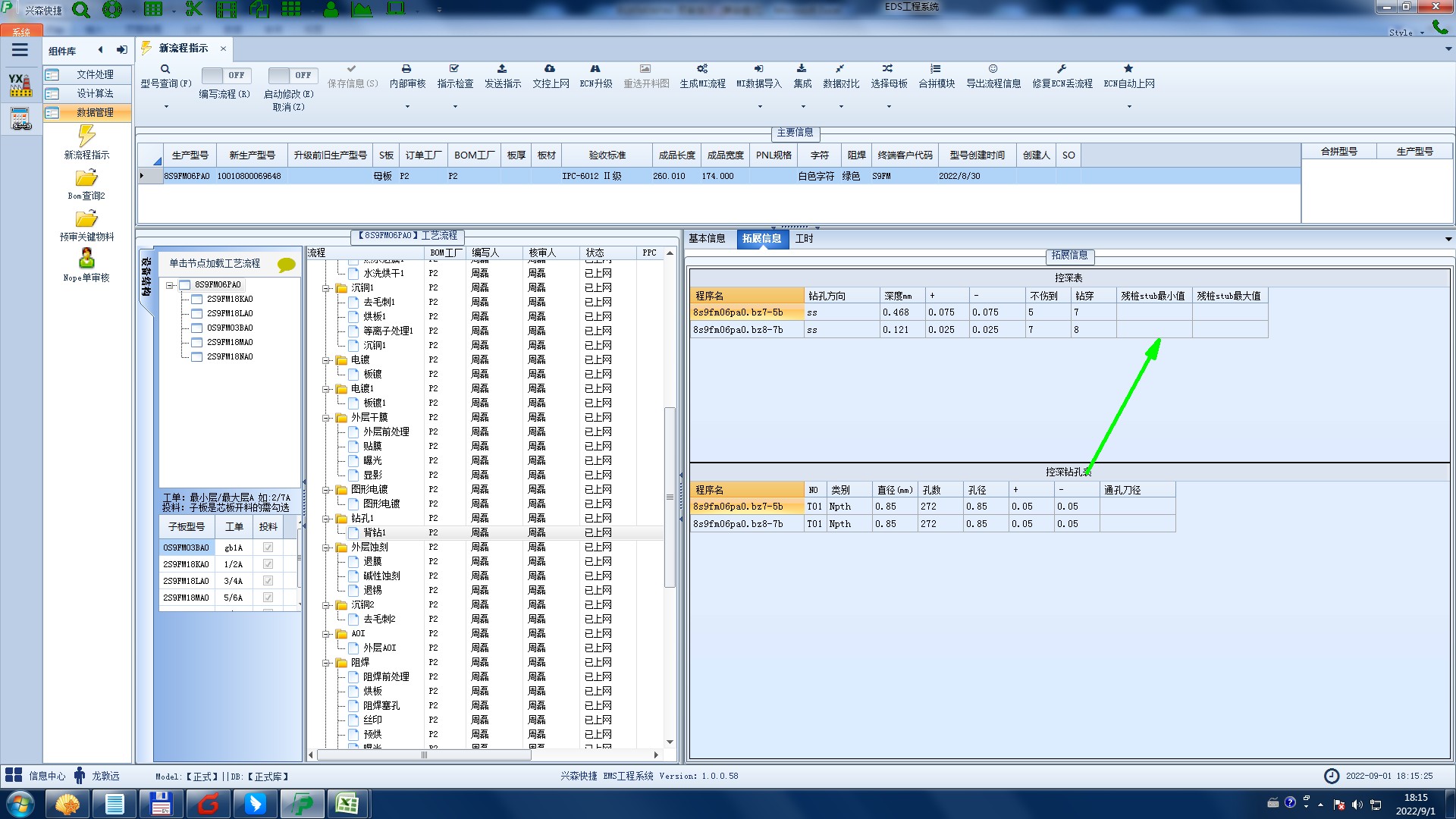
Task: Collapse the 外层干膜 folder node
Action: (327, 418)
